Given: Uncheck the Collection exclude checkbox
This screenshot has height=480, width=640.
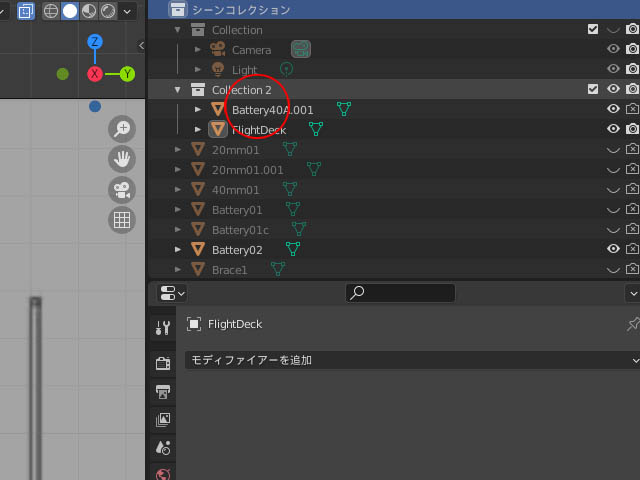Looking at the screenshot, I should tap(593, 29).
